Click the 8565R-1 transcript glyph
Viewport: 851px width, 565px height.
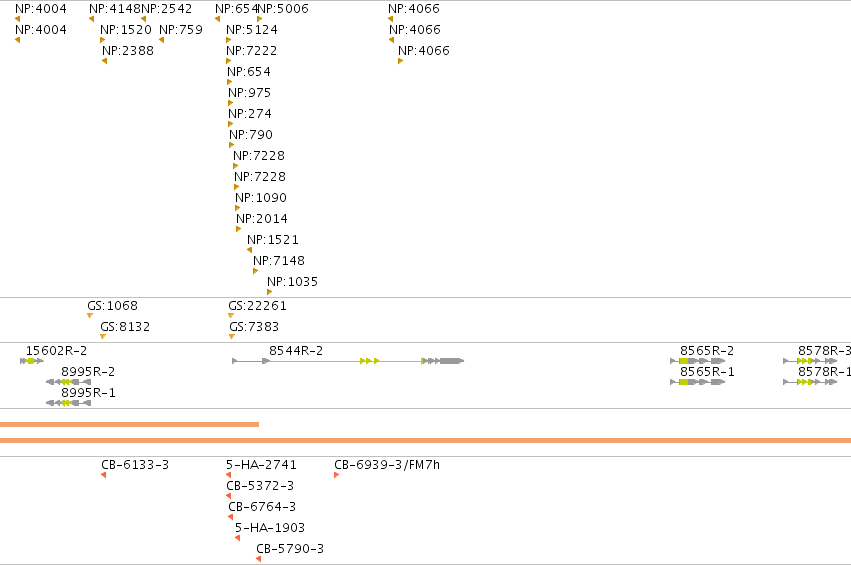click(698, 382)
